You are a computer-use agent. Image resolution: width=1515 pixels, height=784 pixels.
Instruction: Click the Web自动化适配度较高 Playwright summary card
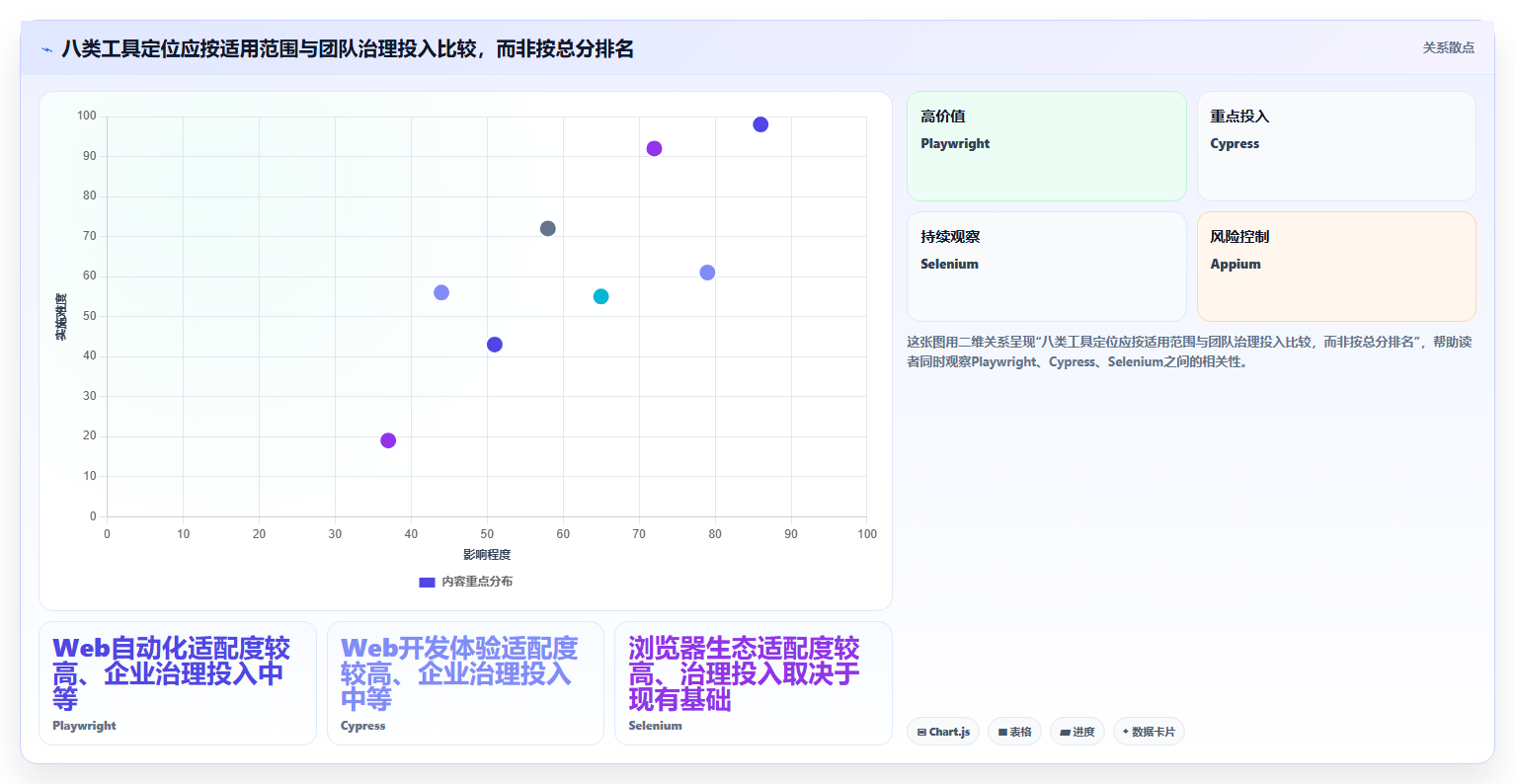tap(178, 683)
